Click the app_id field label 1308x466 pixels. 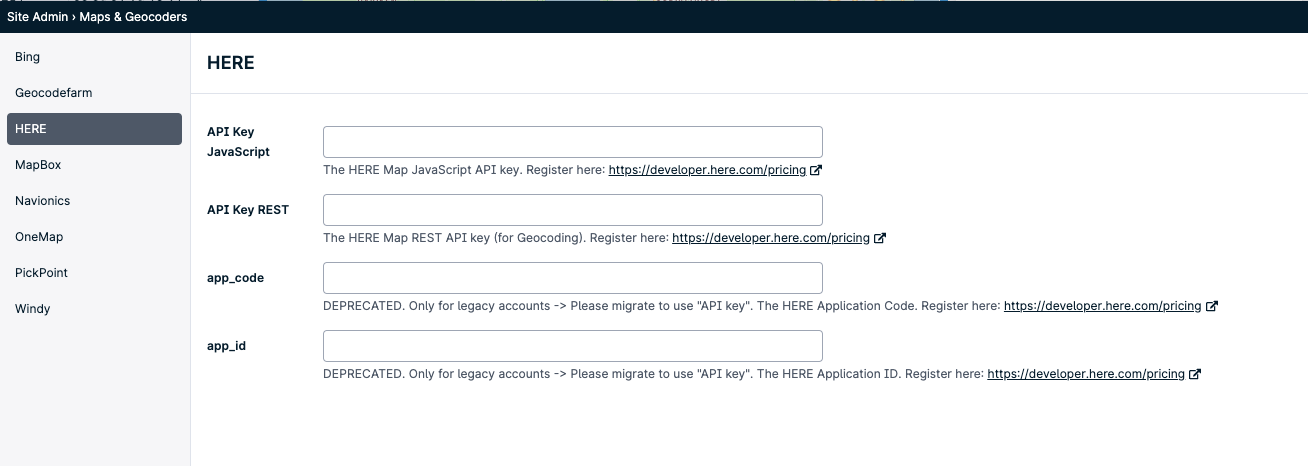tap(227, 346)
